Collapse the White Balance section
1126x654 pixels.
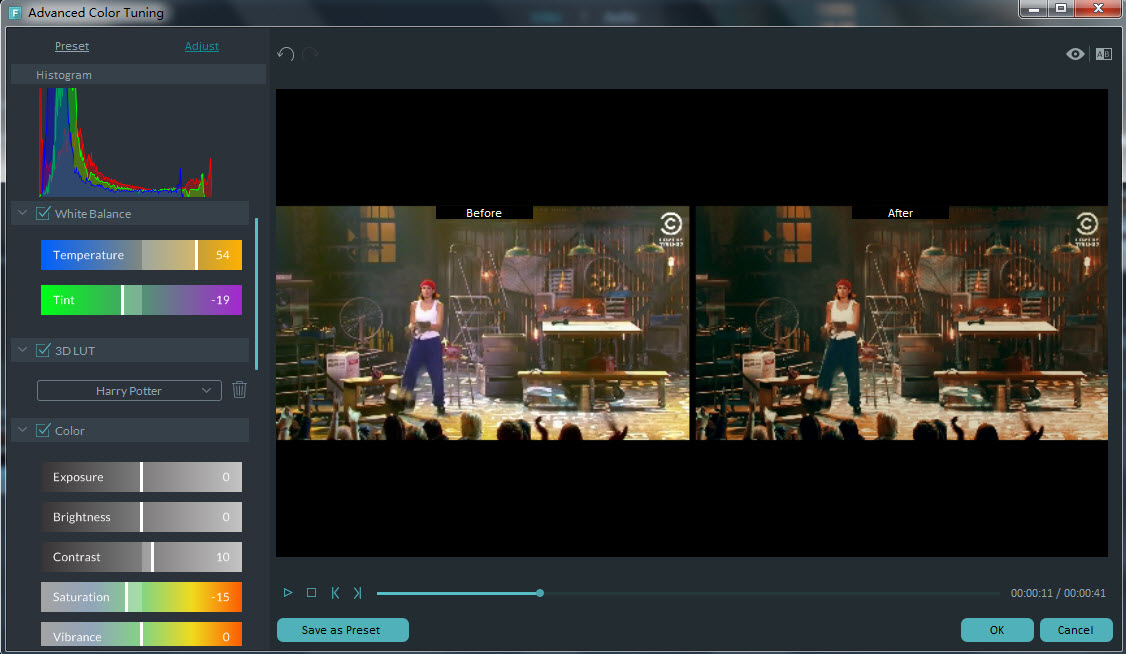click(22, 213)
